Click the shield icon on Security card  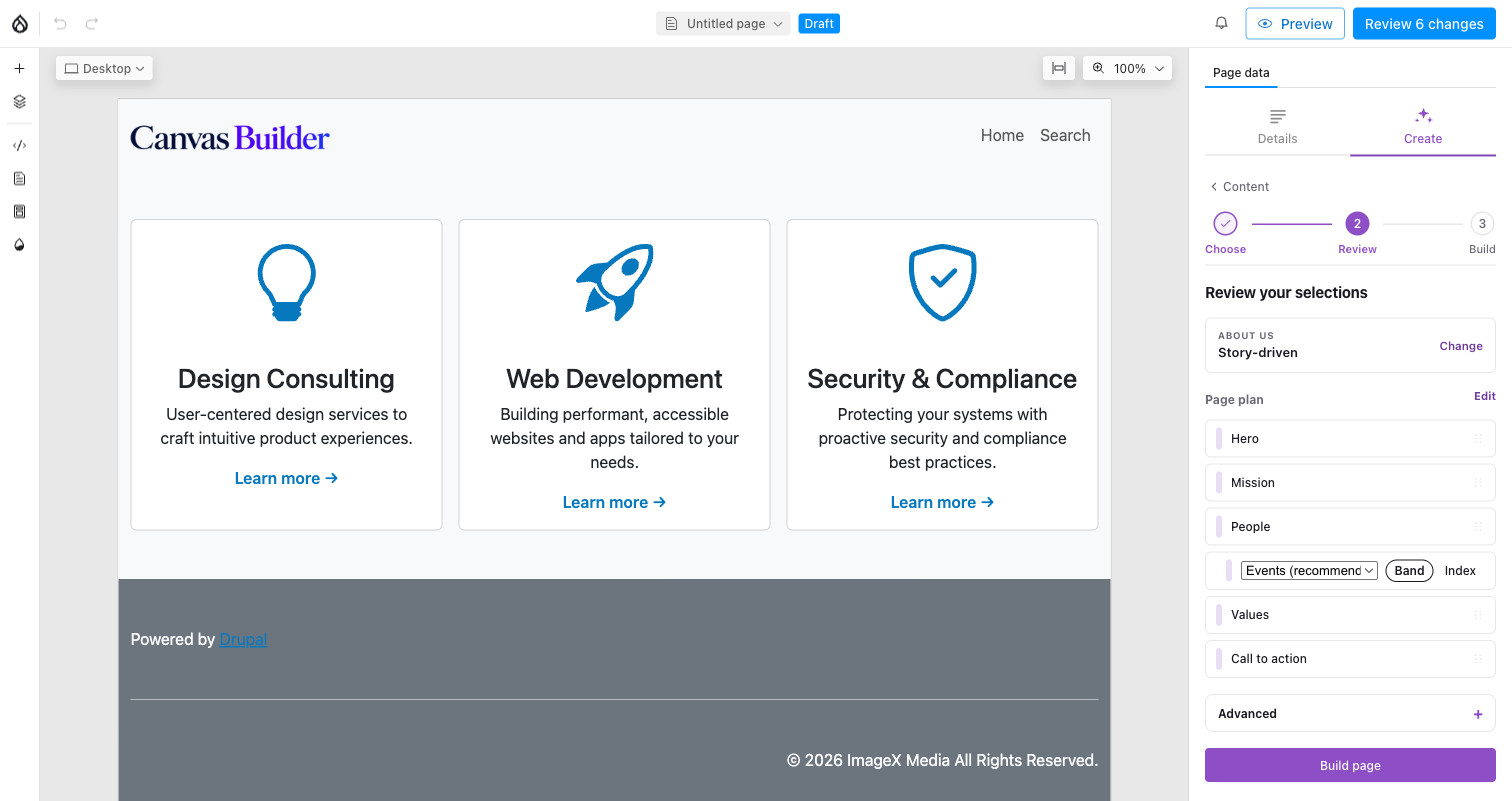click(942, 283)
